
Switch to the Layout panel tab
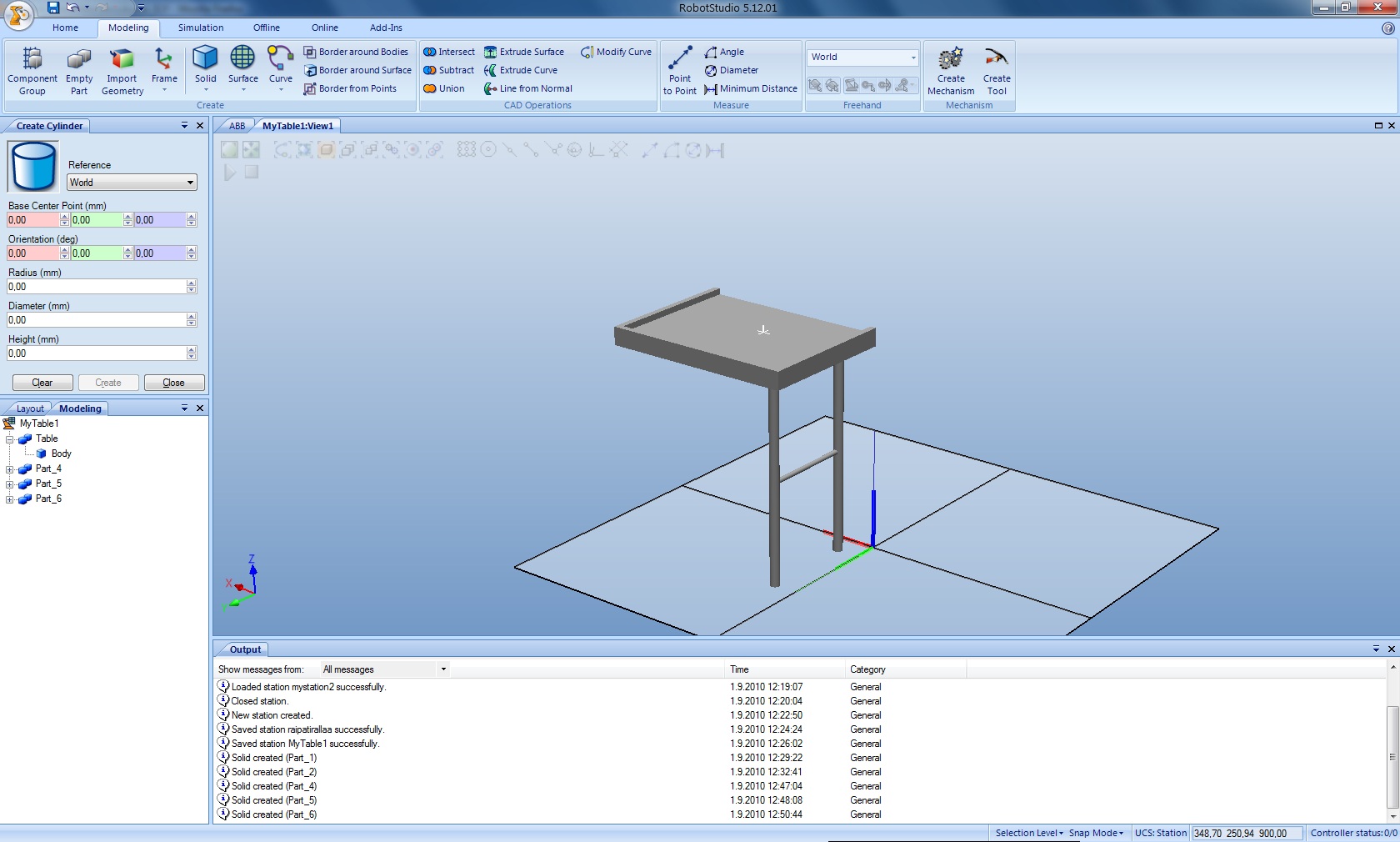[x=30, y=408]
